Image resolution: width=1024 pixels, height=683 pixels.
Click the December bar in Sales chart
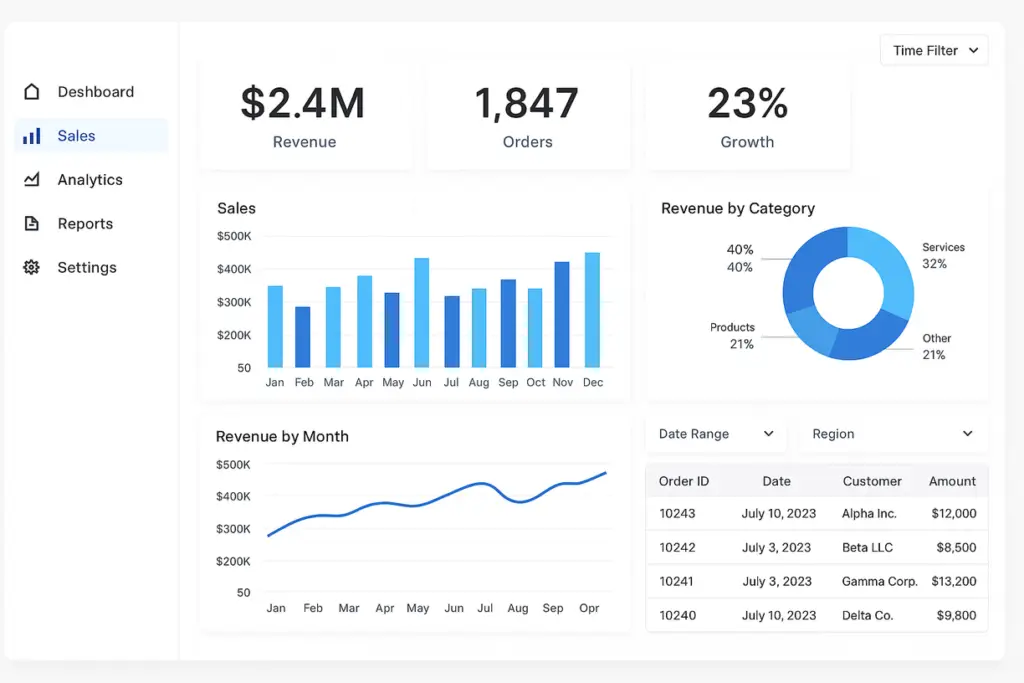[x=592, y=310]
